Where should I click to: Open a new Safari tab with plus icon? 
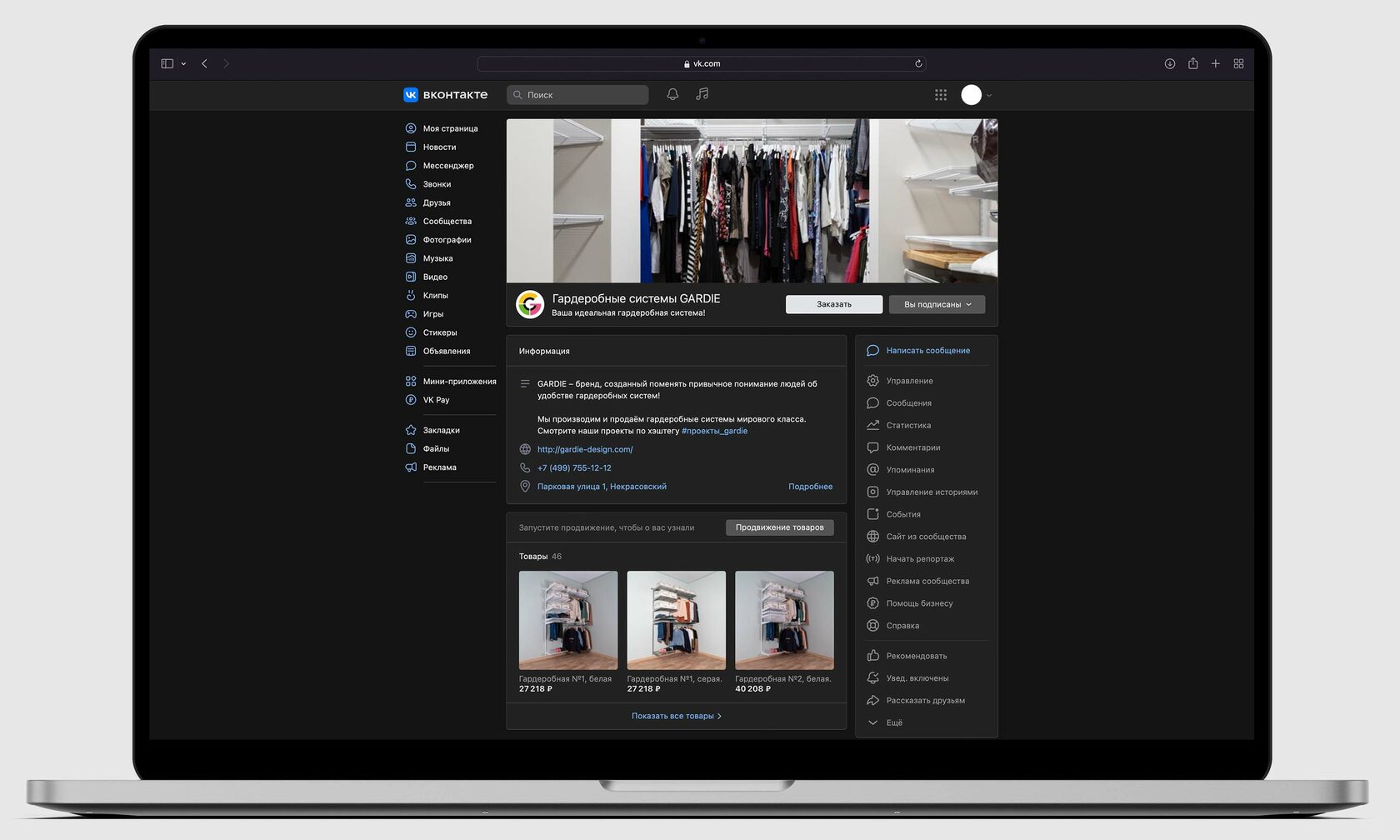pos(1216,63)
